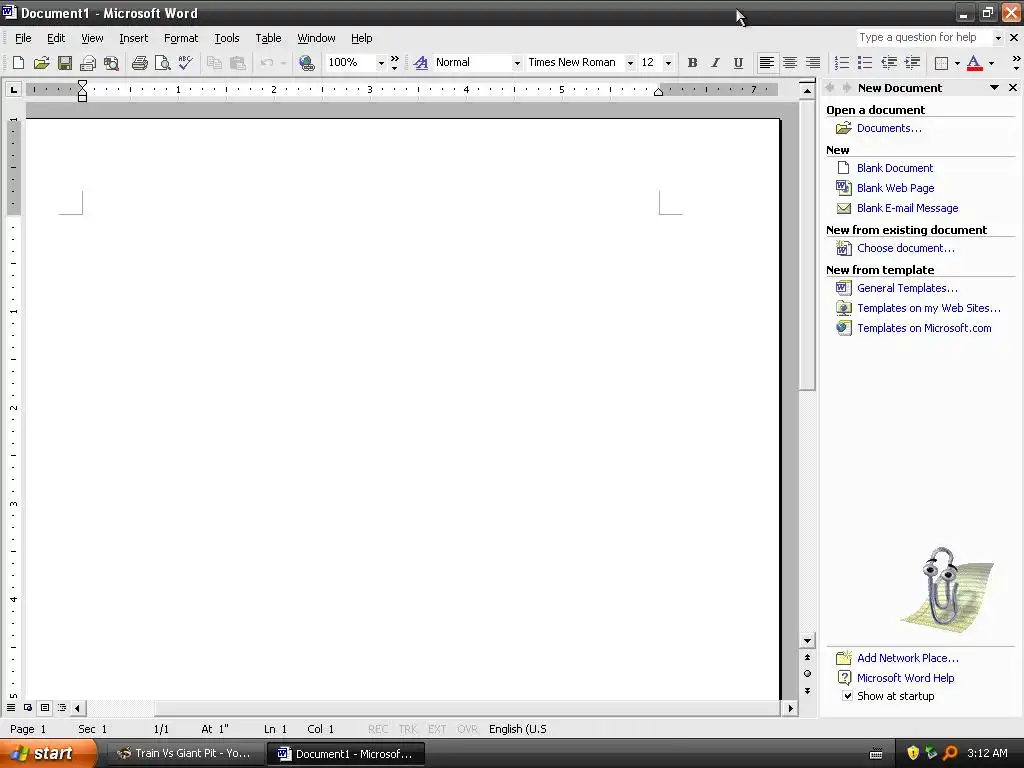Click the tab stop selector on ruler
Screen dimensions: 1024x768
coord(14,89)
